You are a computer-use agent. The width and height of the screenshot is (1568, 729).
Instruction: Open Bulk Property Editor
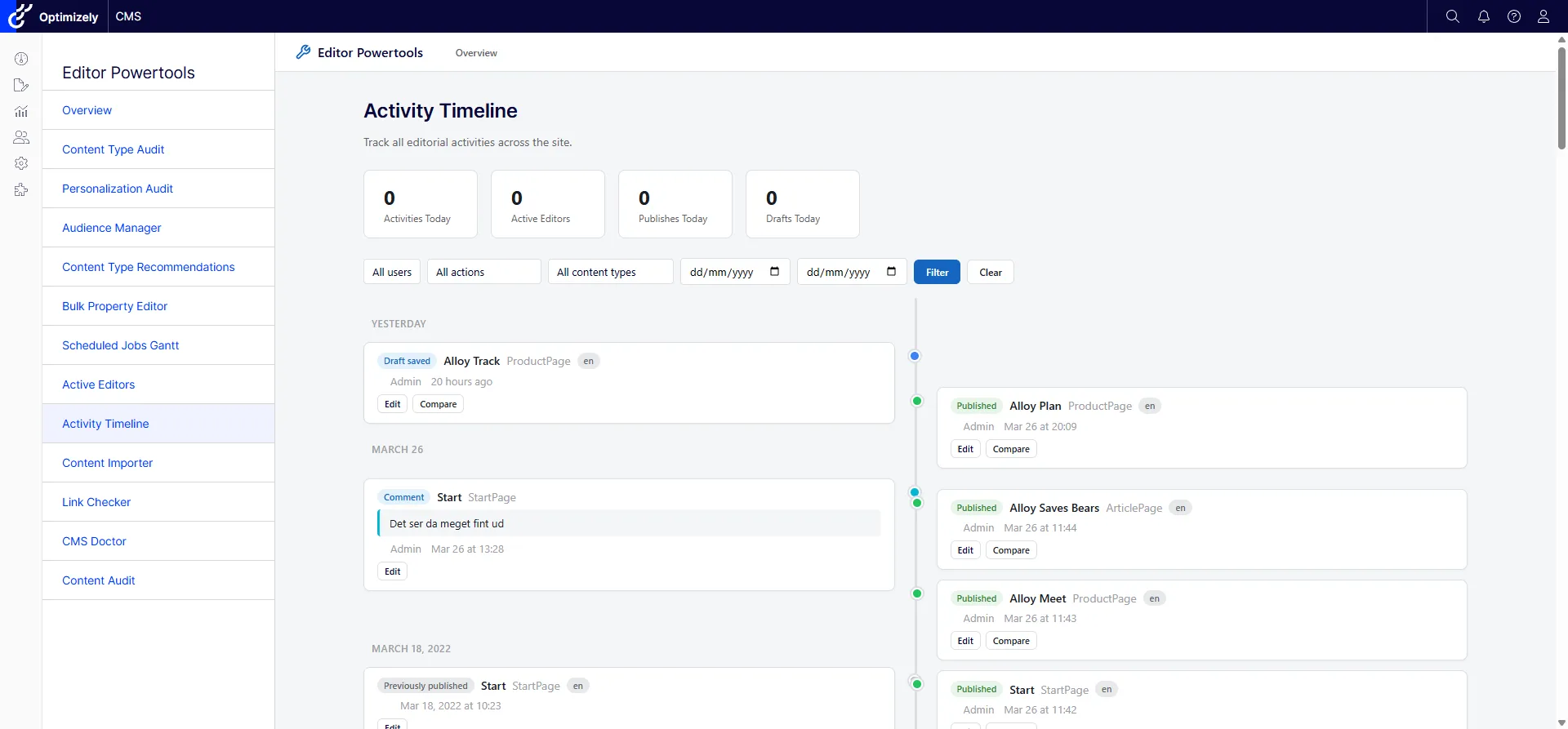pos(158,306)
